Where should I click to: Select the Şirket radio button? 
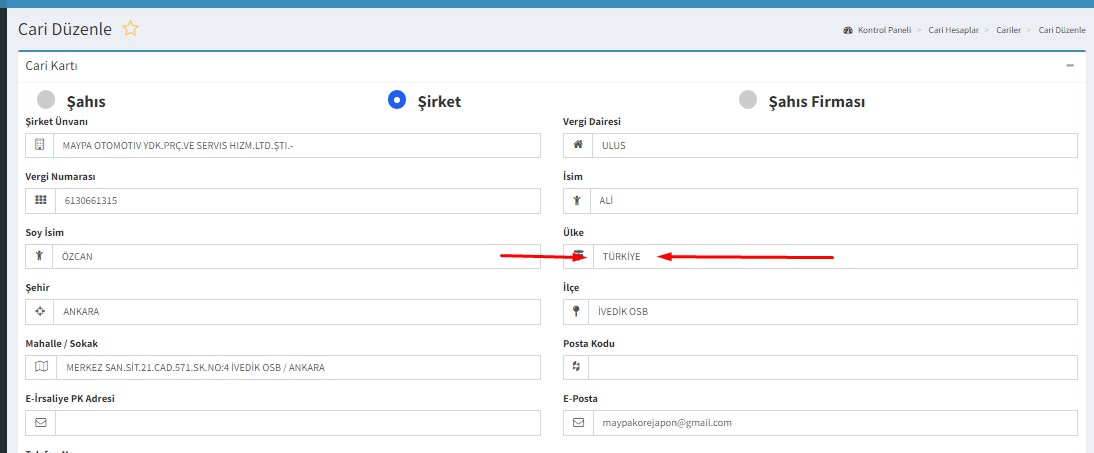coord(397,100)
